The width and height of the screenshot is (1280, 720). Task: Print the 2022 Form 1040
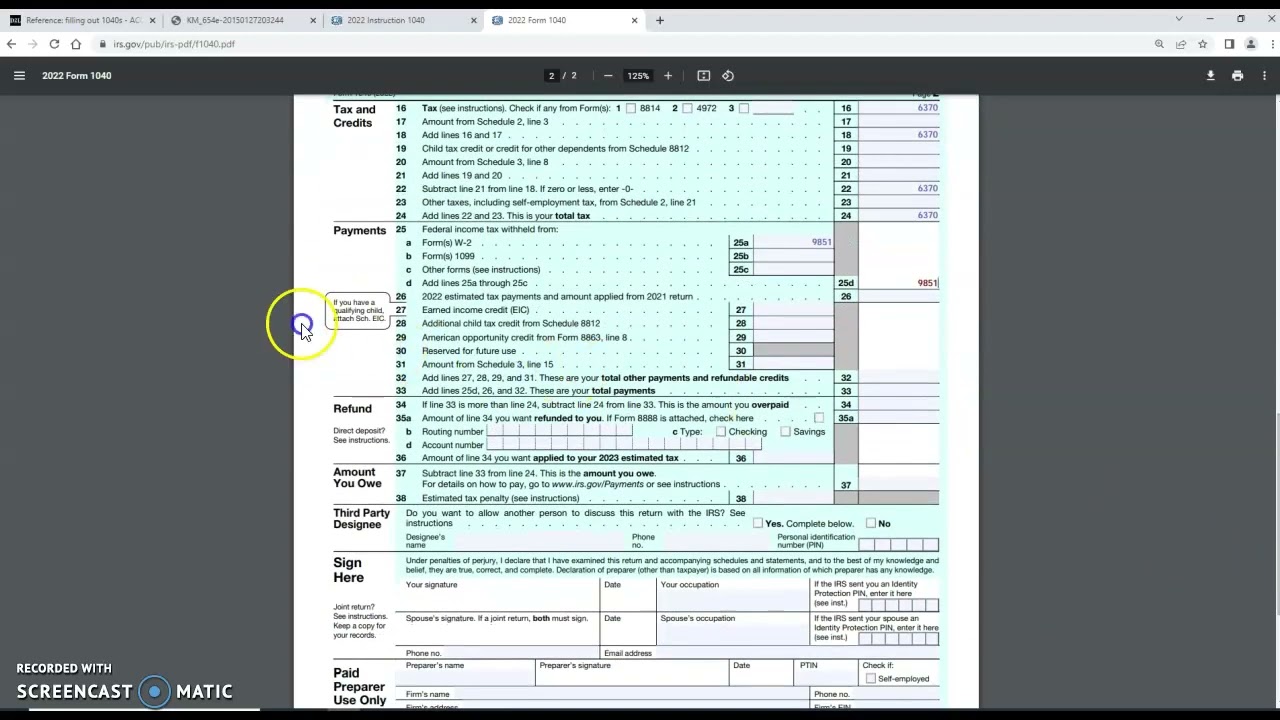click(1237, 76)
